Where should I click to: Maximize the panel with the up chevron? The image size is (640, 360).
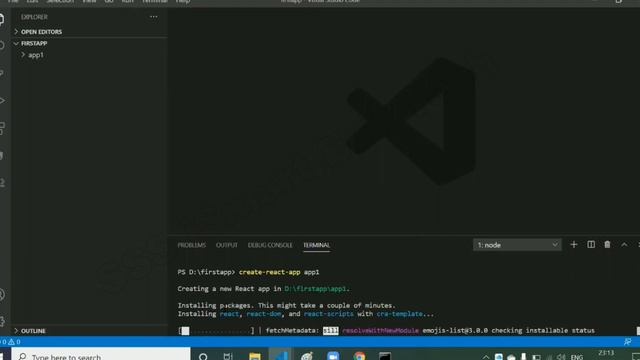click(624, 244)
